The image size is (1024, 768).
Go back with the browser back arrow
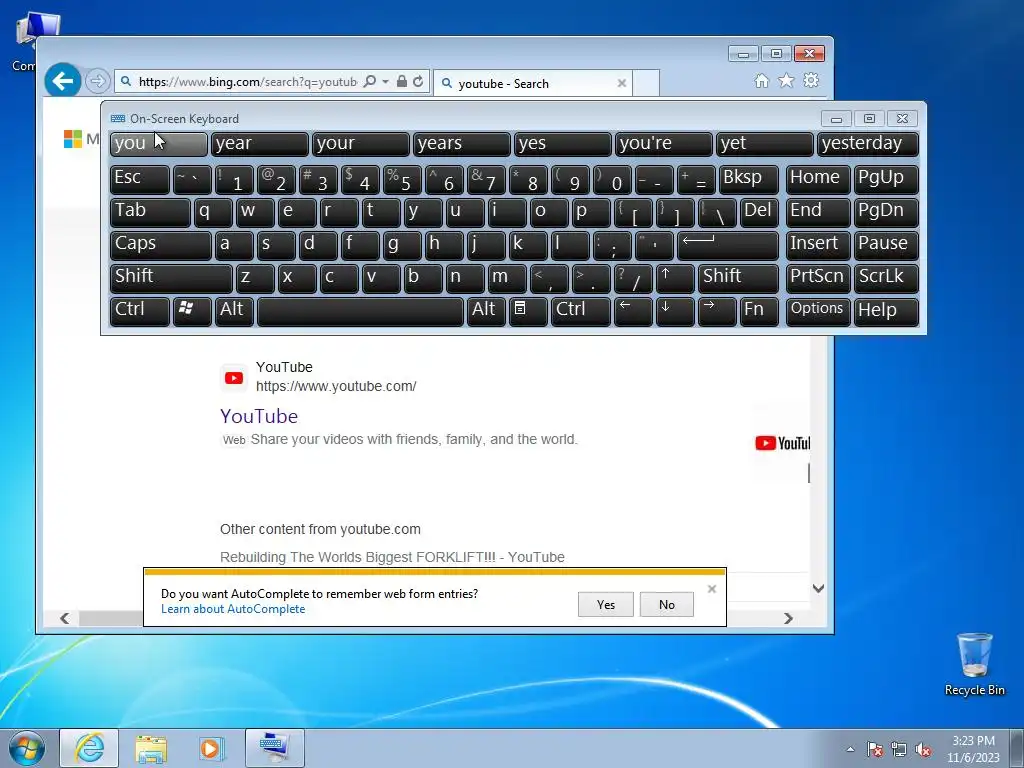tap(63, 81)
